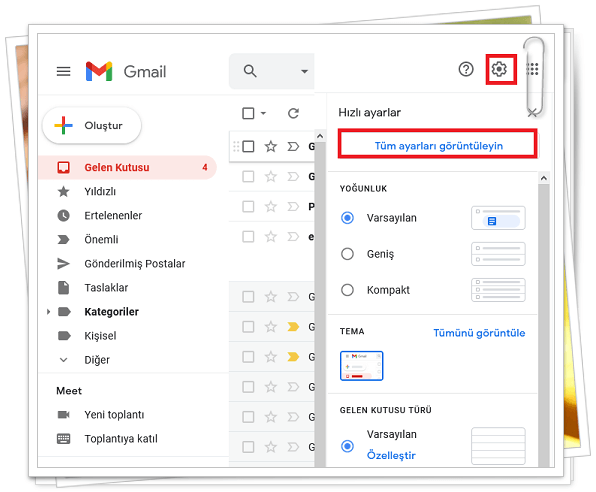The image size is (596, 492).
Task: Select Kompakt density radio button
Action: coord(347,290)
